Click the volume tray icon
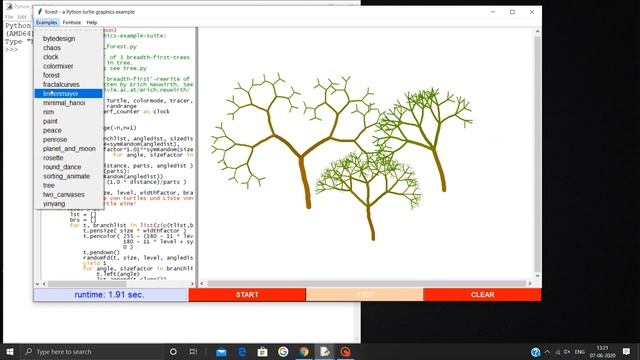The image size is (640, 360). 567,352
